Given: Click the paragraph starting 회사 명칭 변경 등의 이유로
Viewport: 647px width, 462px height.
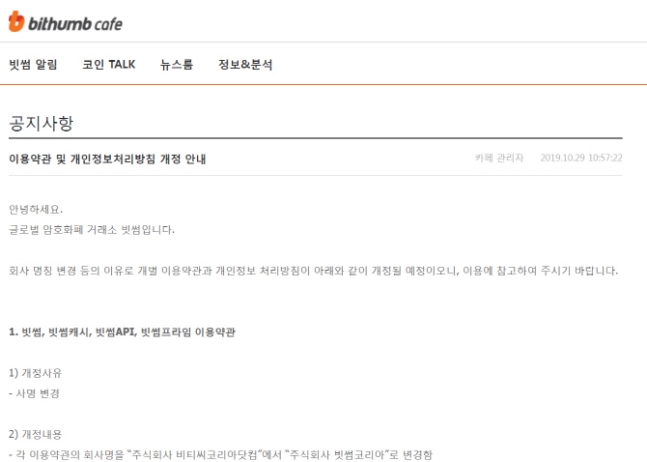Looking at the screenshot, I should pos(314,271).
